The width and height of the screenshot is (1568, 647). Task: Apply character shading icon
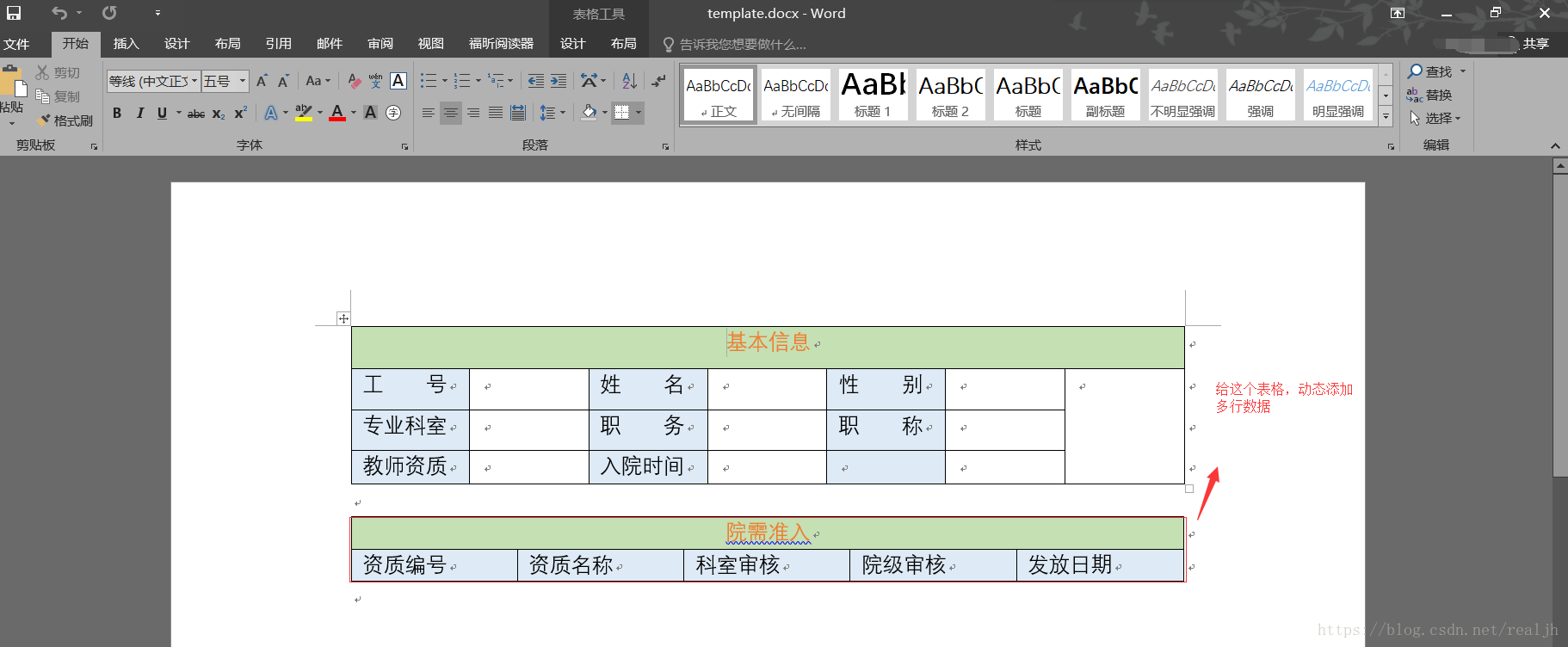371,113
